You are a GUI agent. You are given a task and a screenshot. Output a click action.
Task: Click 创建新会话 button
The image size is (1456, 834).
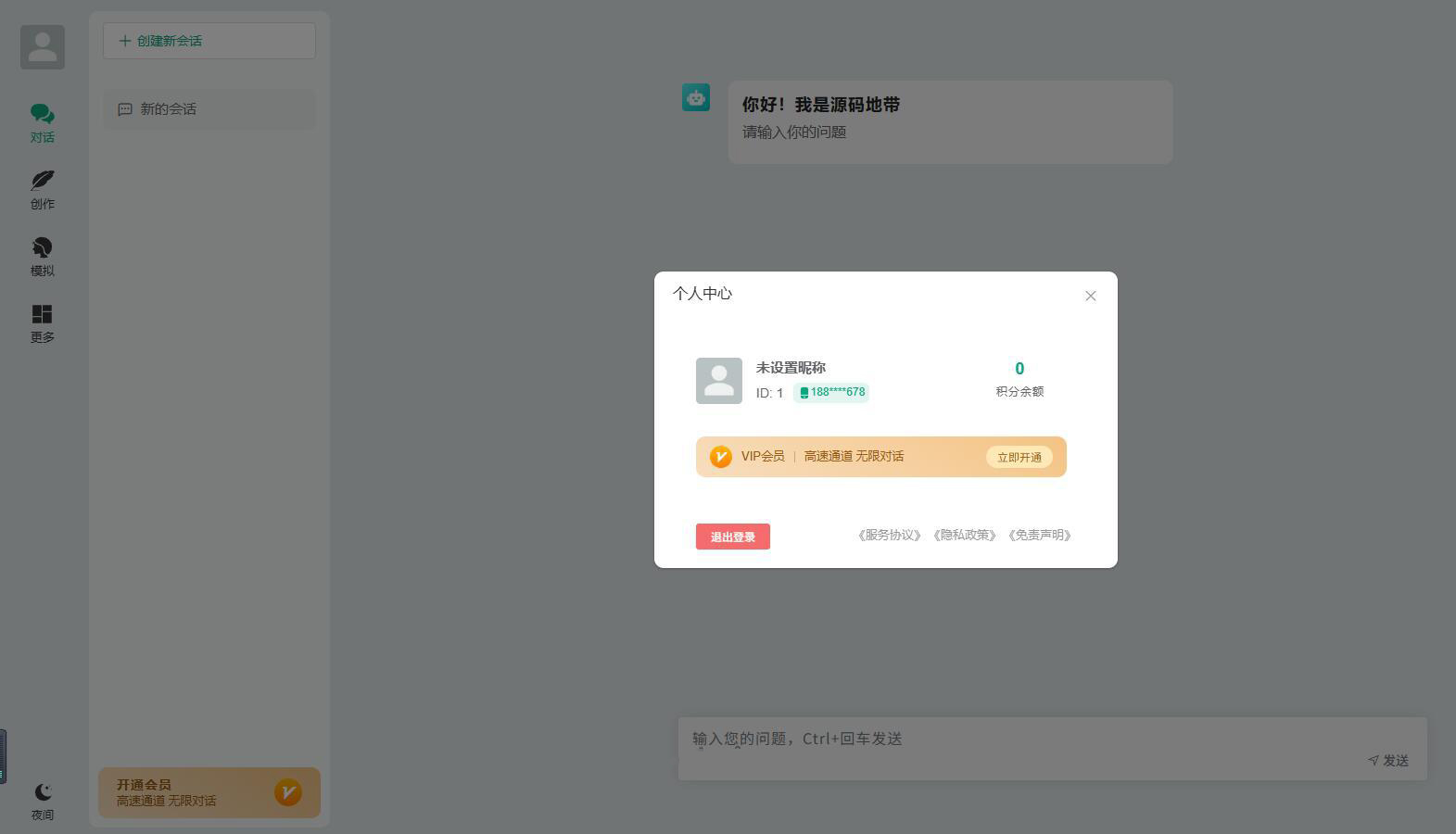tap(209, 41)
